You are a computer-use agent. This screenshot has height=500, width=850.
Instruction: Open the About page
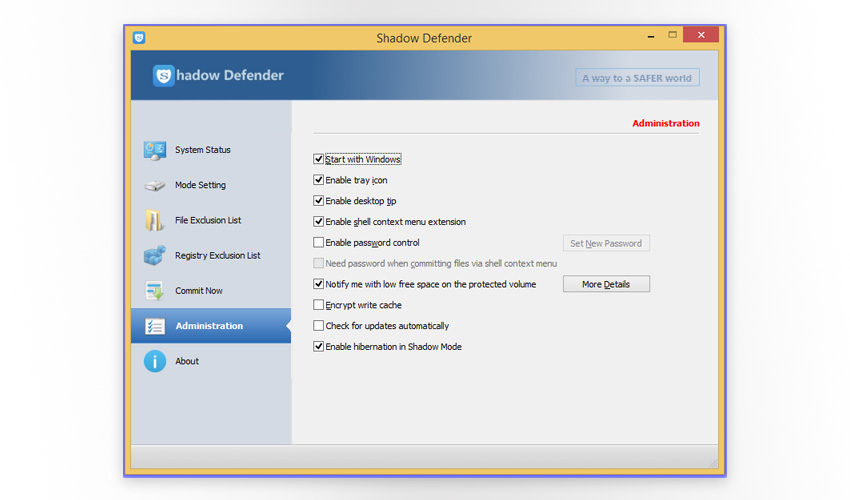click(x=186, y=361)
